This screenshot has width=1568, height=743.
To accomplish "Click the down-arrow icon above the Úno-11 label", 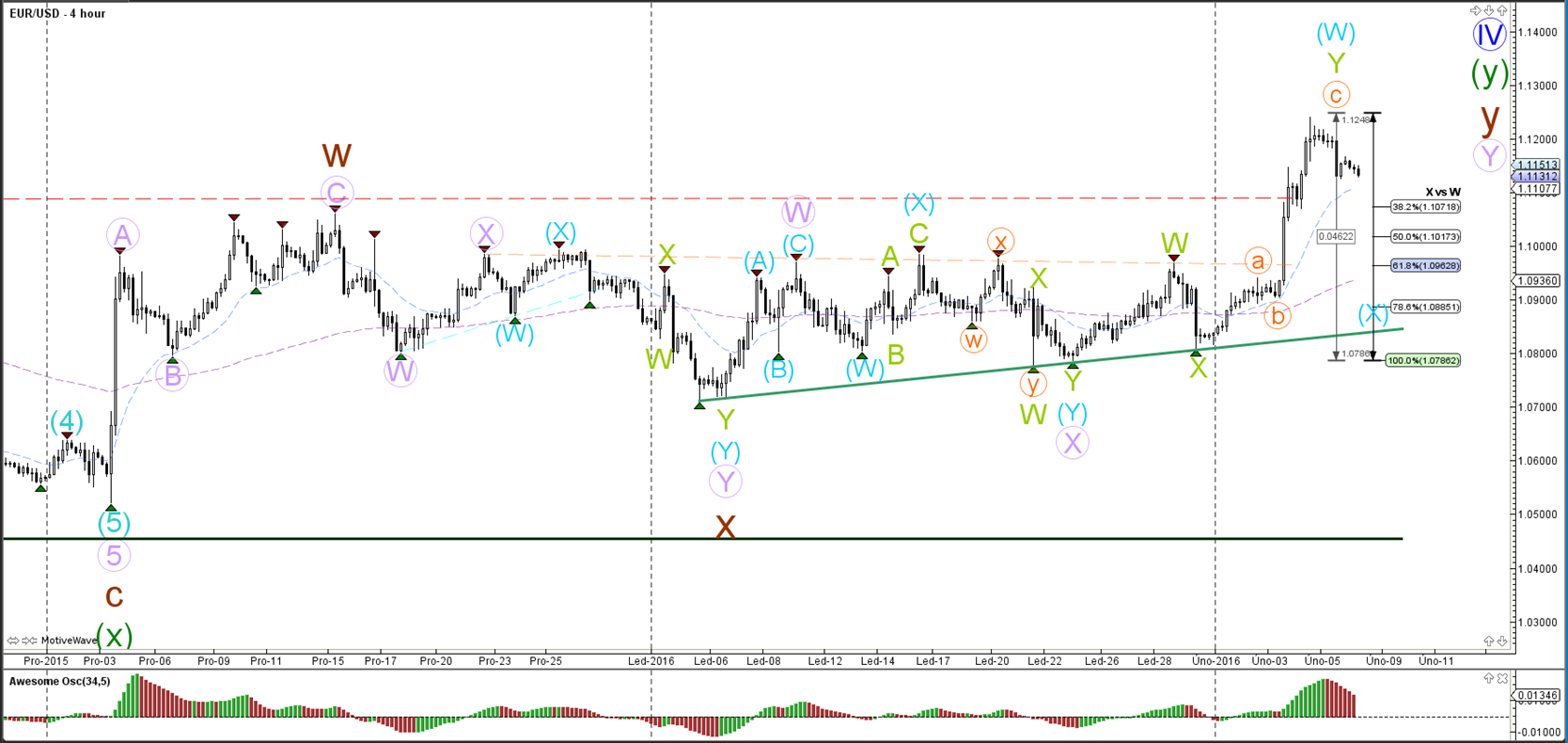I will point(1502,640).
